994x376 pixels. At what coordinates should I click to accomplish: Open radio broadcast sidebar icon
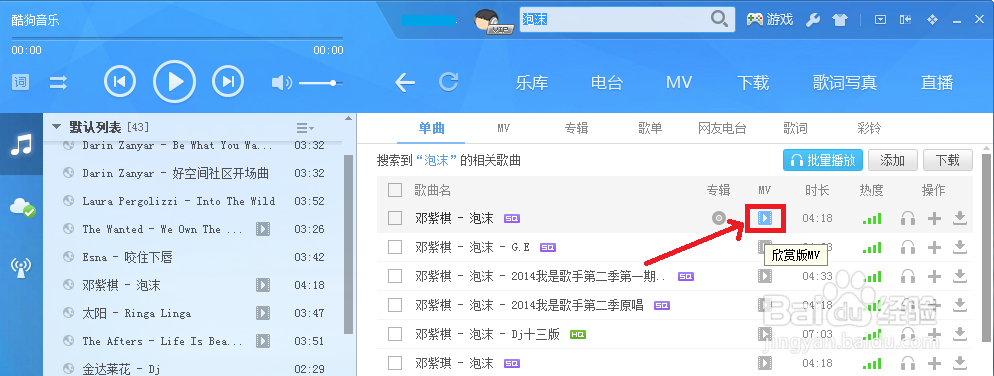(x=21, y=268)
